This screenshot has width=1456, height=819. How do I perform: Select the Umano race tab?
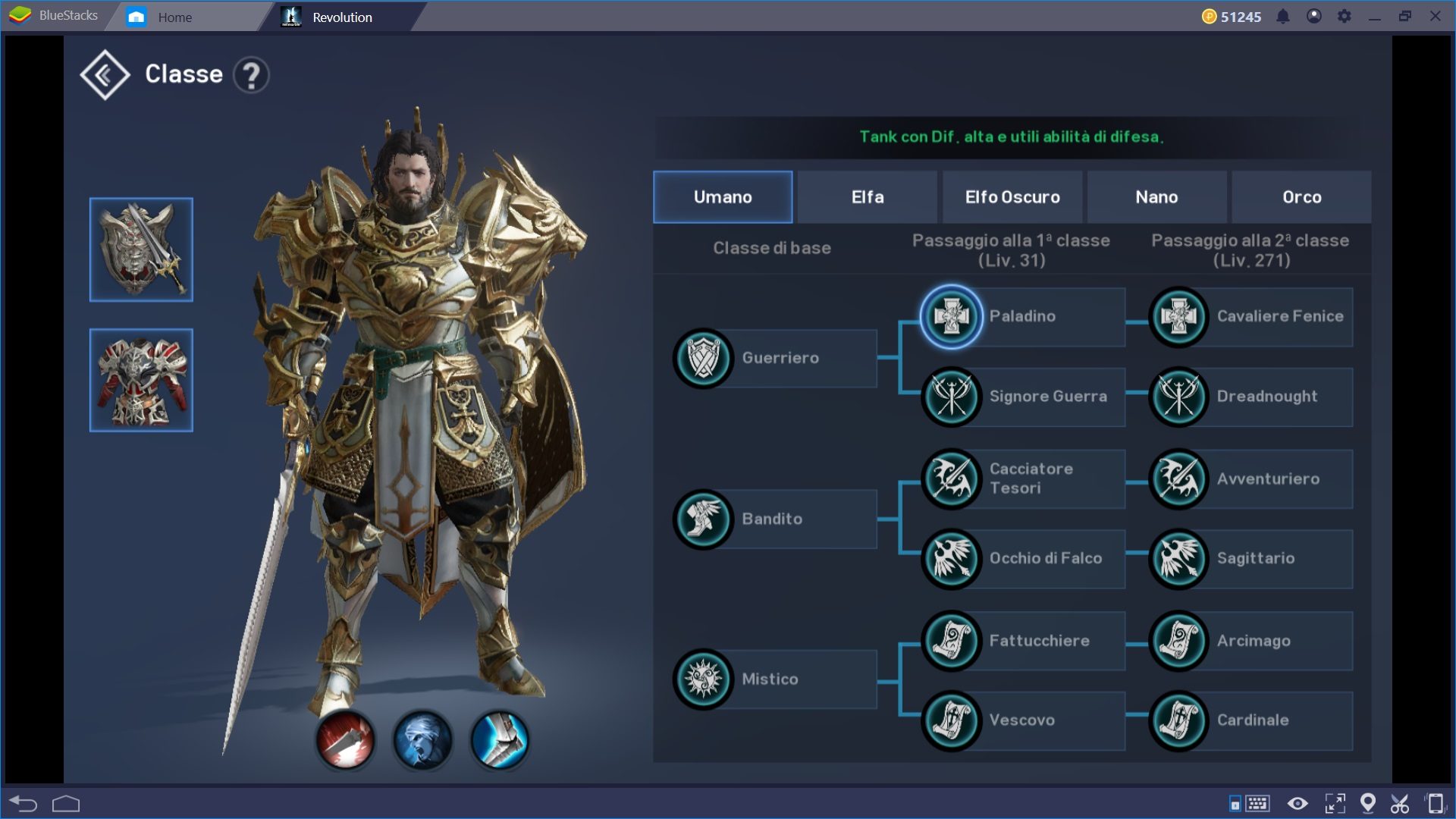click(721, 197)
